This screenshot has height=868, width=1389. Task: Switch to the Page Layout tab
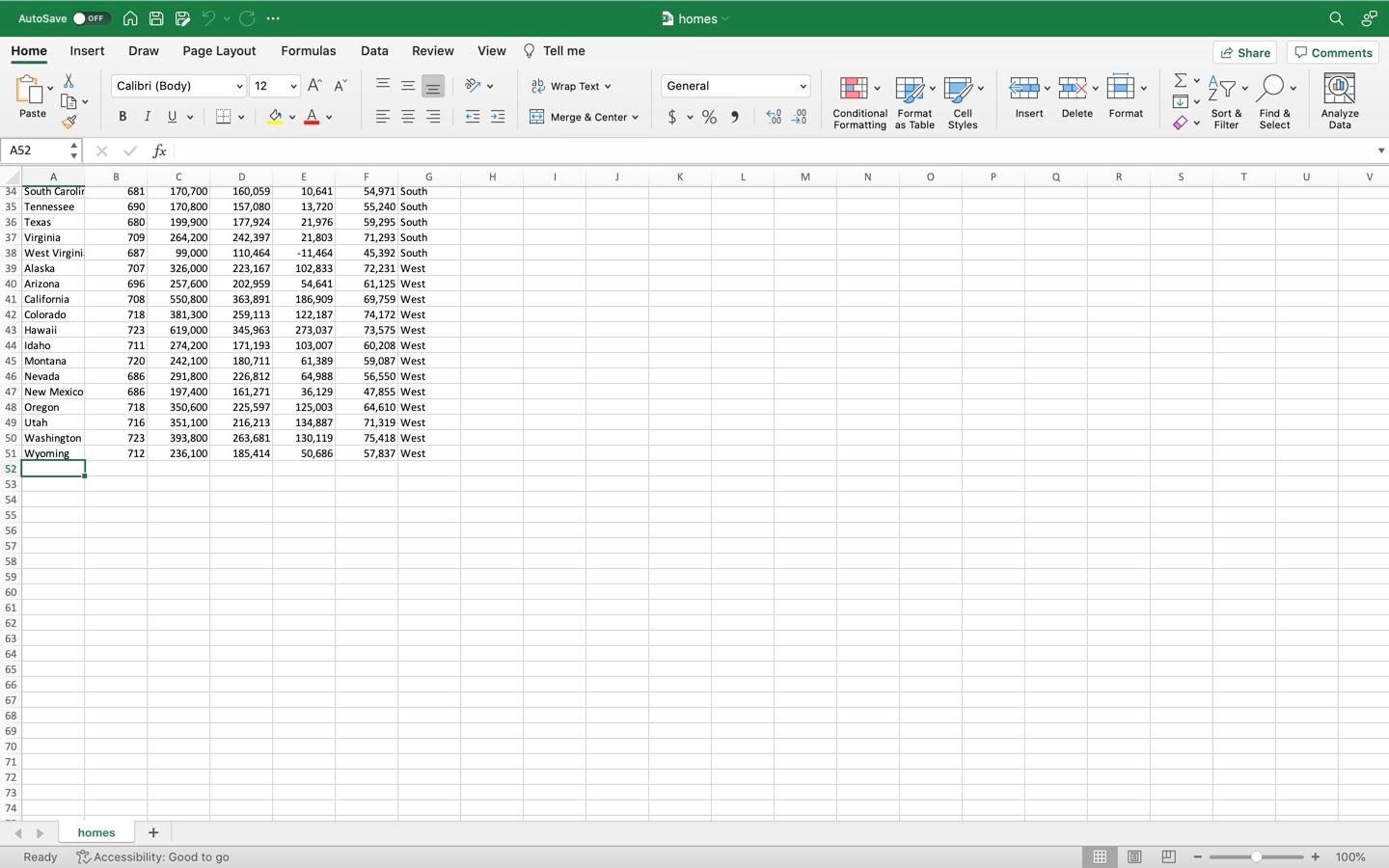click(x=219, y=51)
